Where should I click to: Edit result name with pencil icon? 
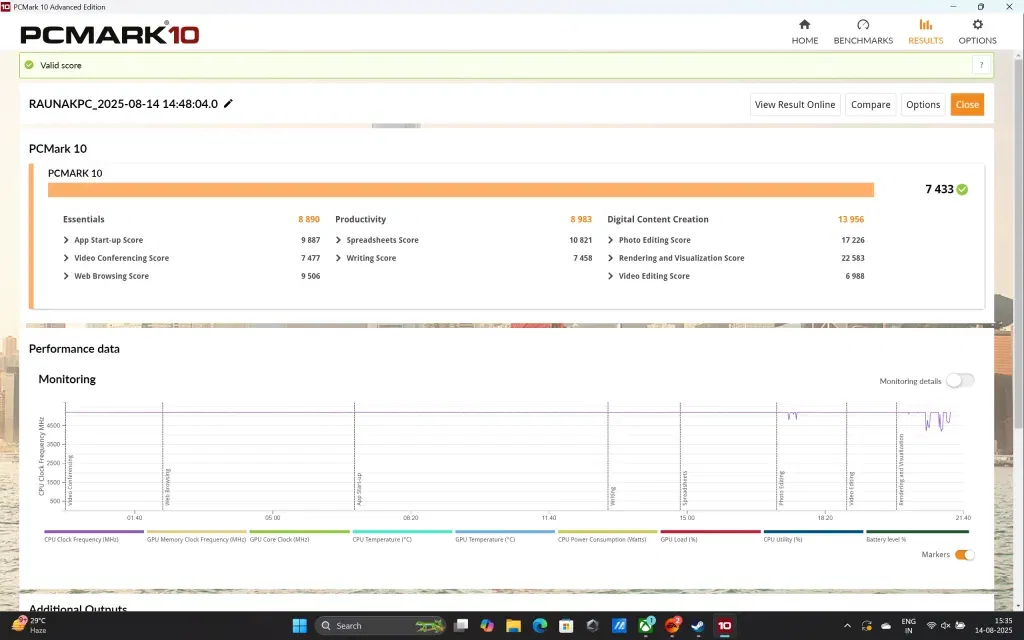coord(228,104)
